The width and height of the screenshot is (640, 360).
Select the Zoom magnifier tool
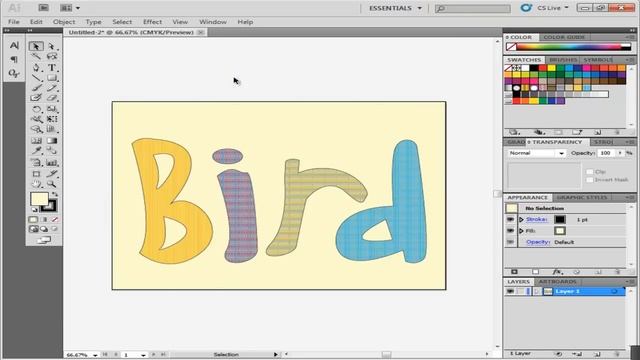point(51,184)
